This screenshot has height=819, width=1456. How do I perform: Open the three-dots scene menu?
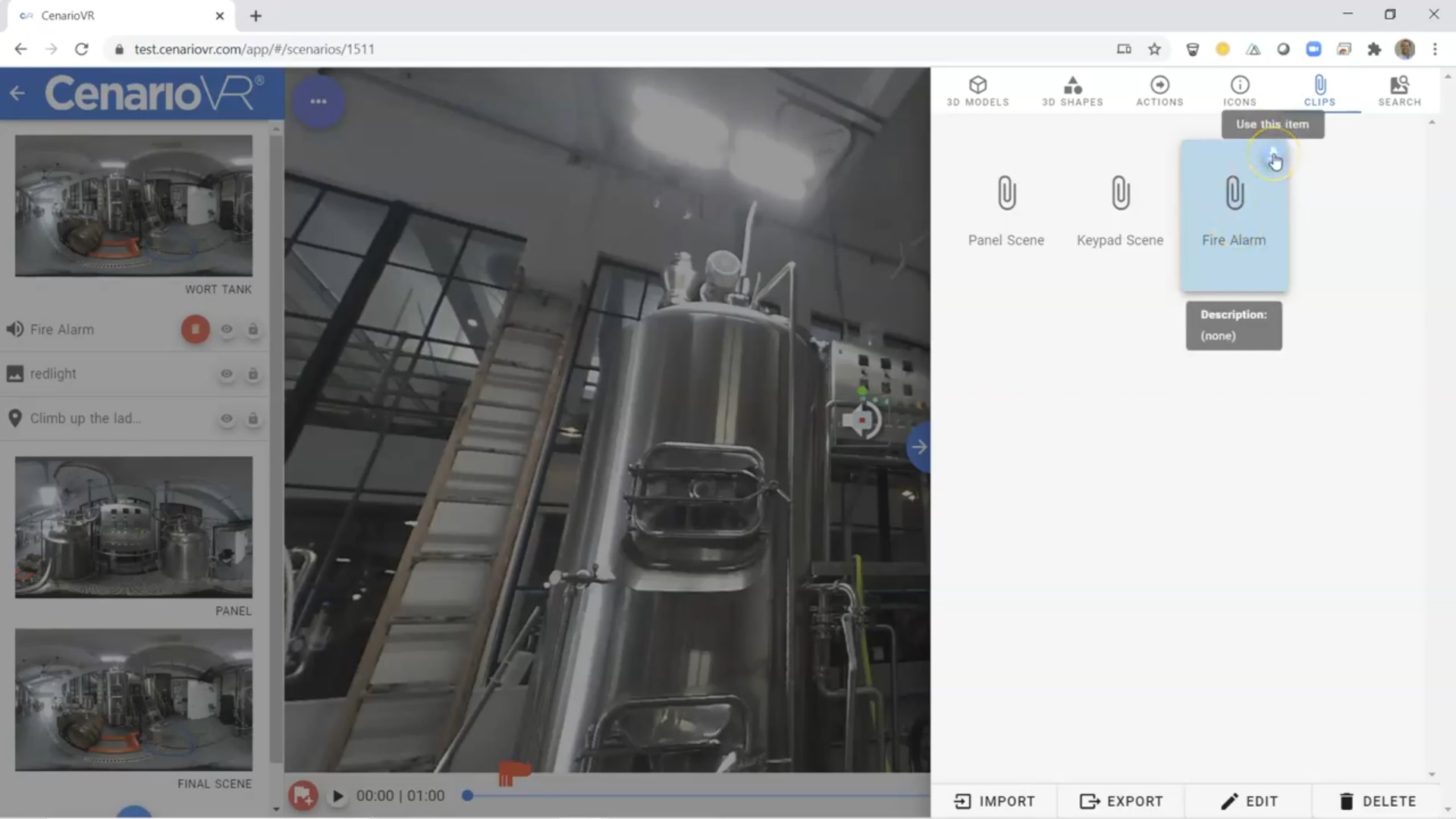pos(318,101)
